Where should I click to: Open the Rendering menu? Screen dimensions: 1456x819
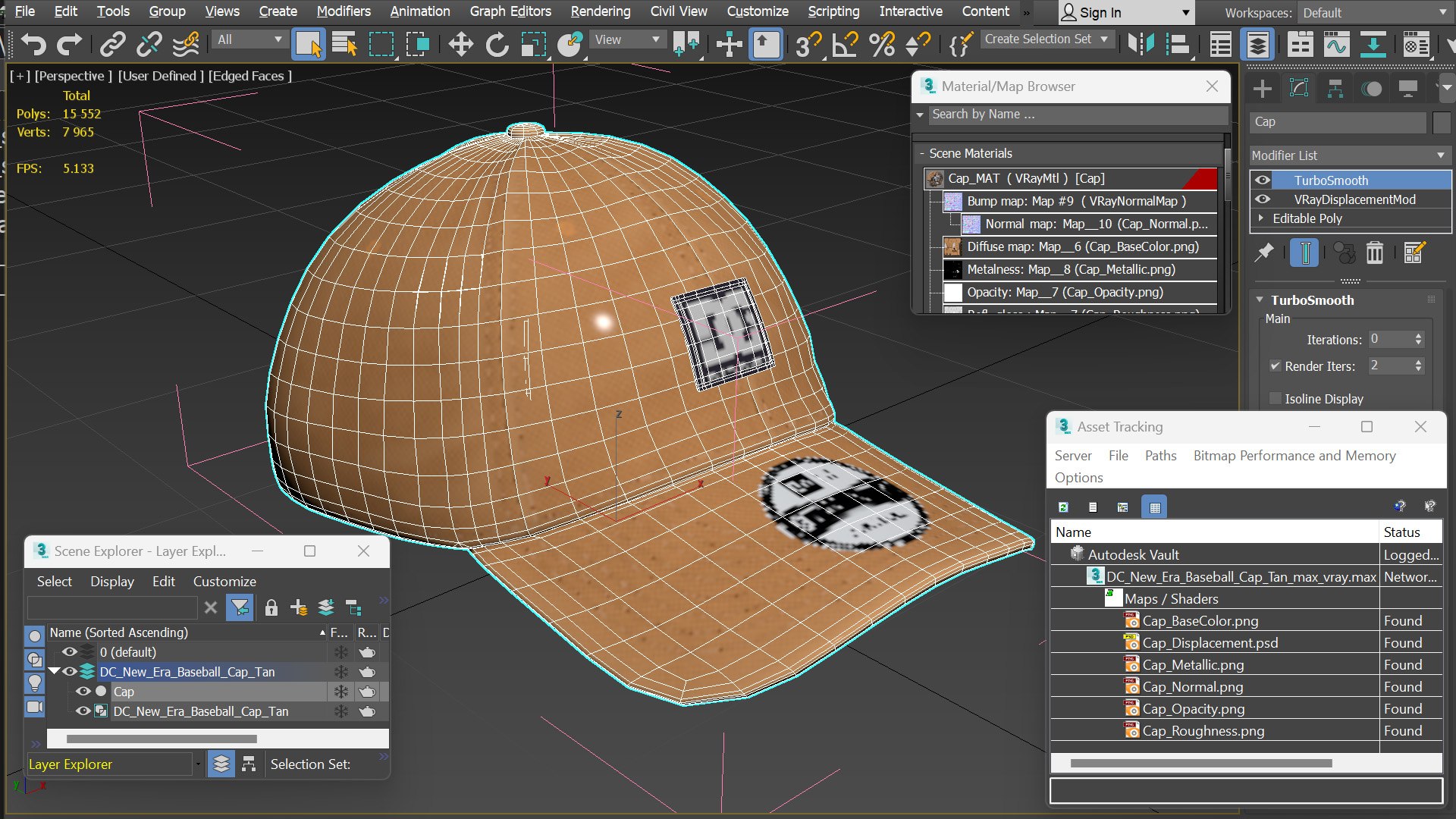pyautogui.click(x=601, y=11)
